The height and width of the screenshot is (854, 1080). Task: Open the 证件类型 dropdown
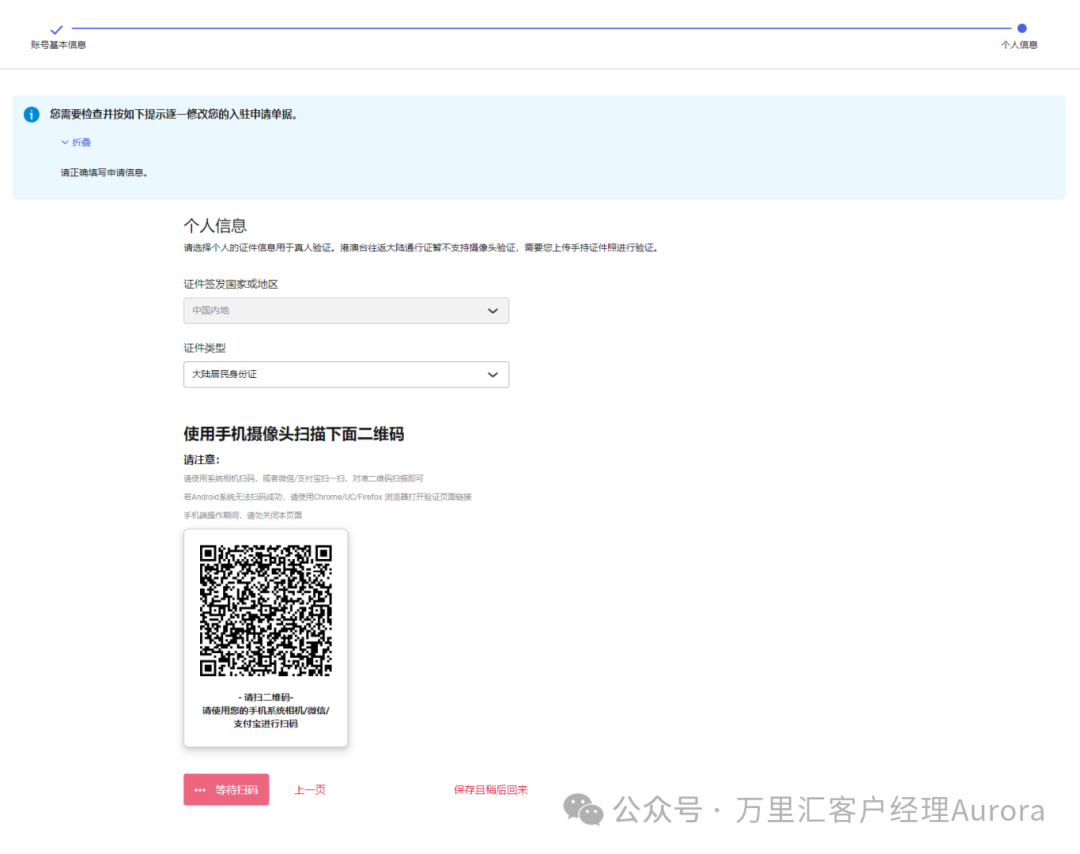(346, 374)
